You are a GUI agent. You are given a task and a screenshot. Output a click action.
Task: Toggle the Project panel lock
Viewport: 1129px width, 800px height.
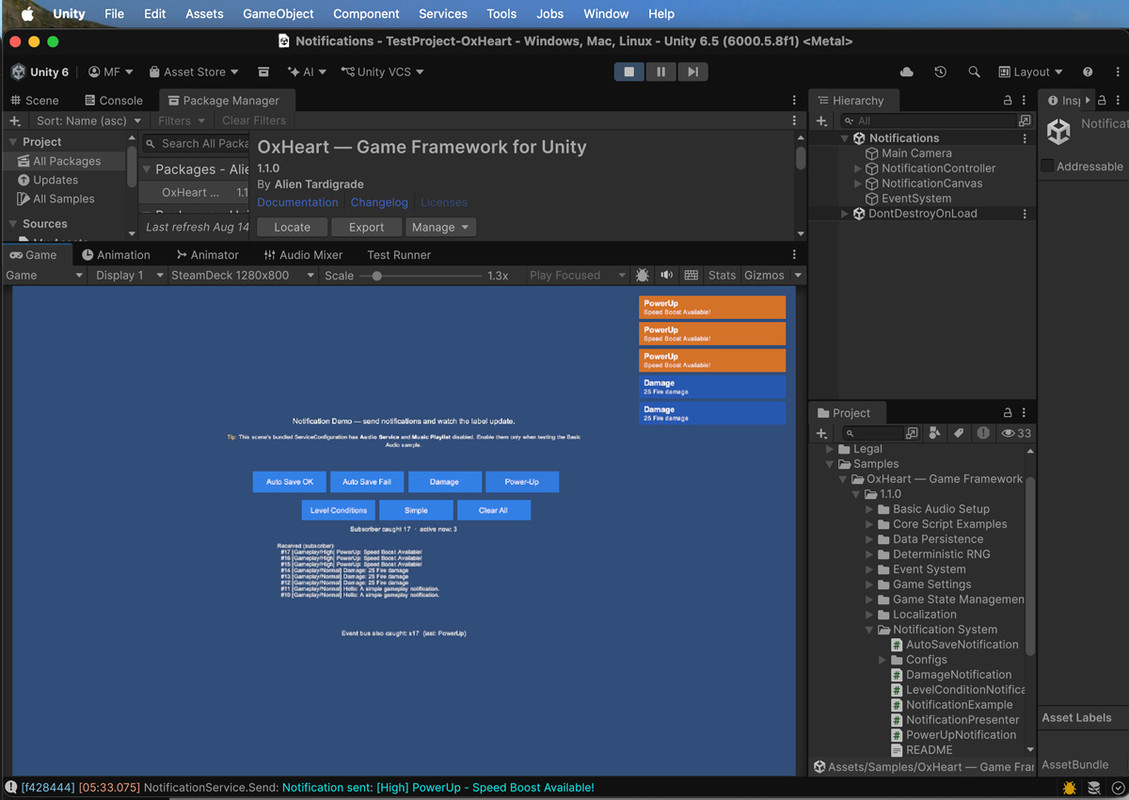[1007, 413]
